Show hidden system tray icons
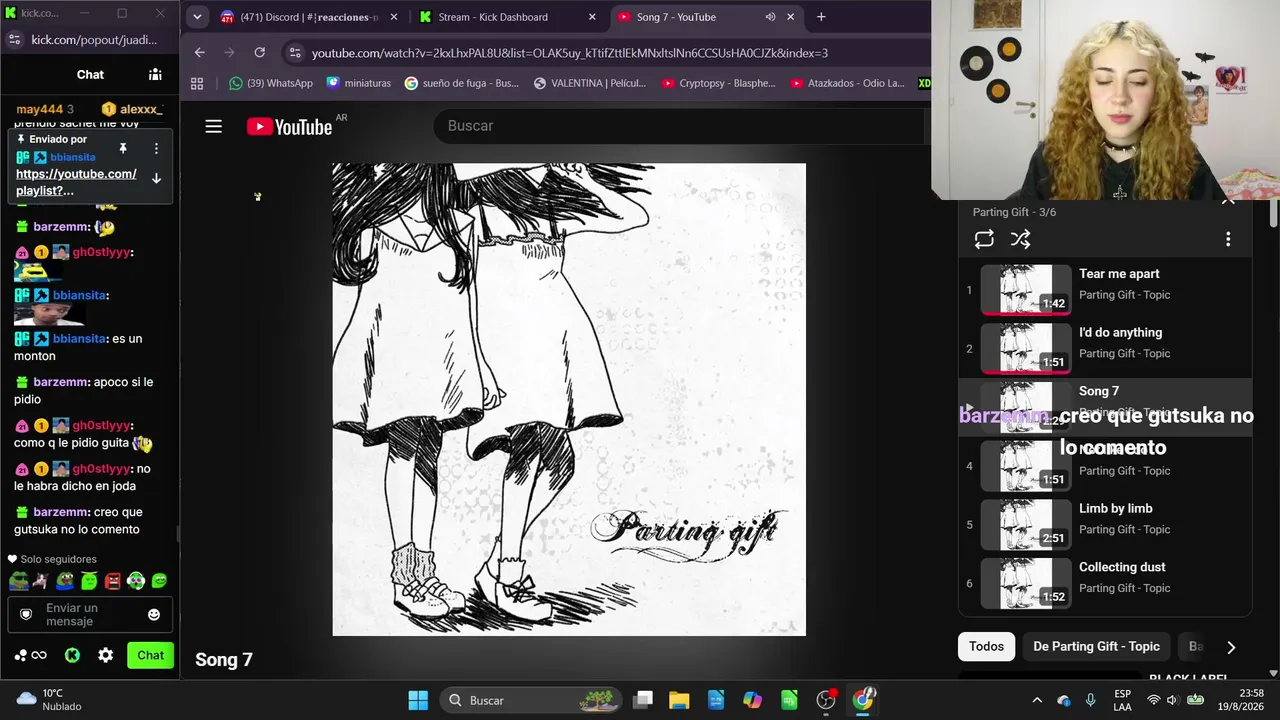The width and height of the screenshot is (1280, 720). [x=1037, y=700]
